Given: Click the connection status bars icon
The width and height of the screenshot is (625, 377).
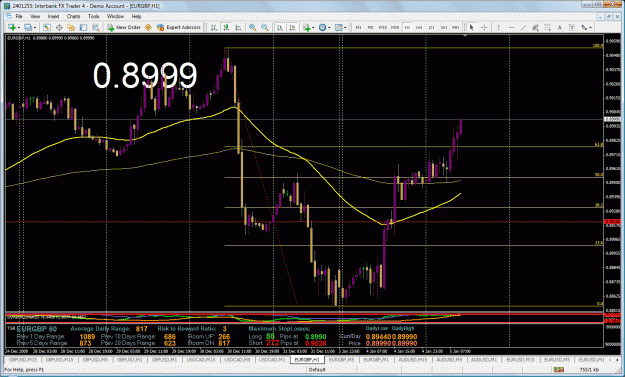Looking at the screenshot, I should pyautogui.click(x=558, y=370).
